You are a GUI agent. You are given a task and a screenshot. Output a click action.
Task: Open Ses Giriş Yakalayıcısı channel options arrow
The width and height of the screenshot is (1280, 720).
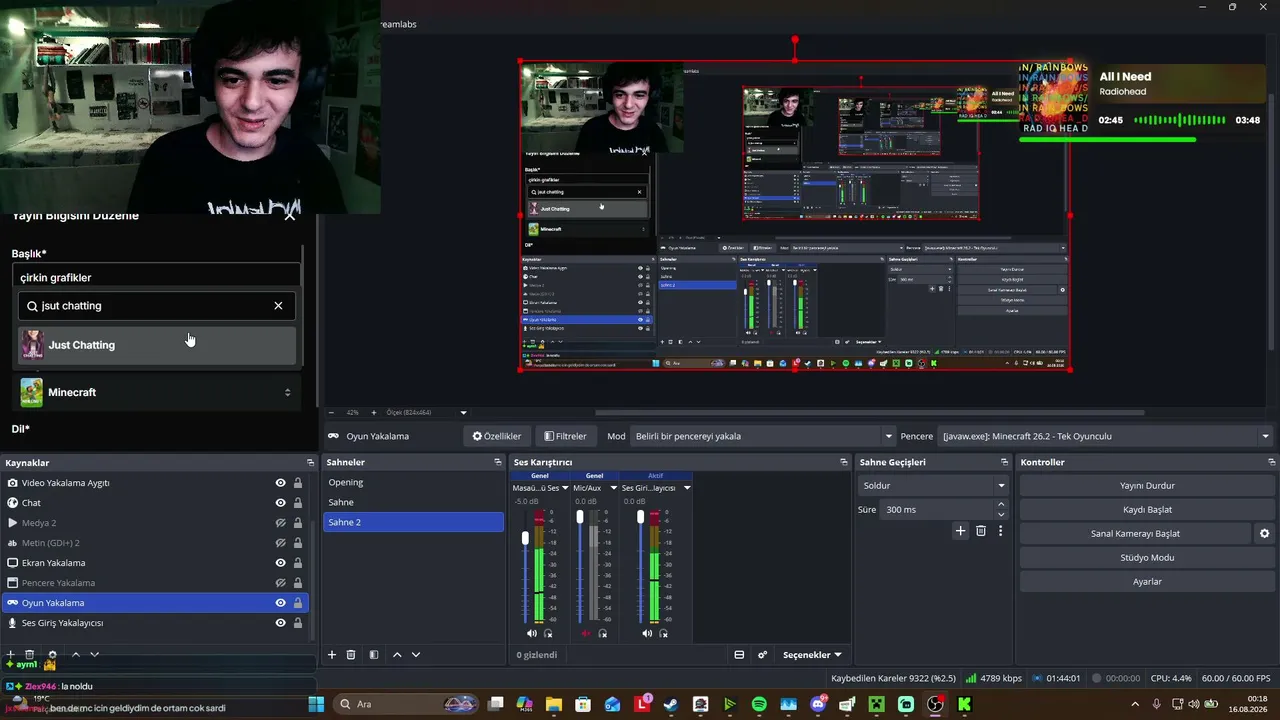[x=687, y=488]
